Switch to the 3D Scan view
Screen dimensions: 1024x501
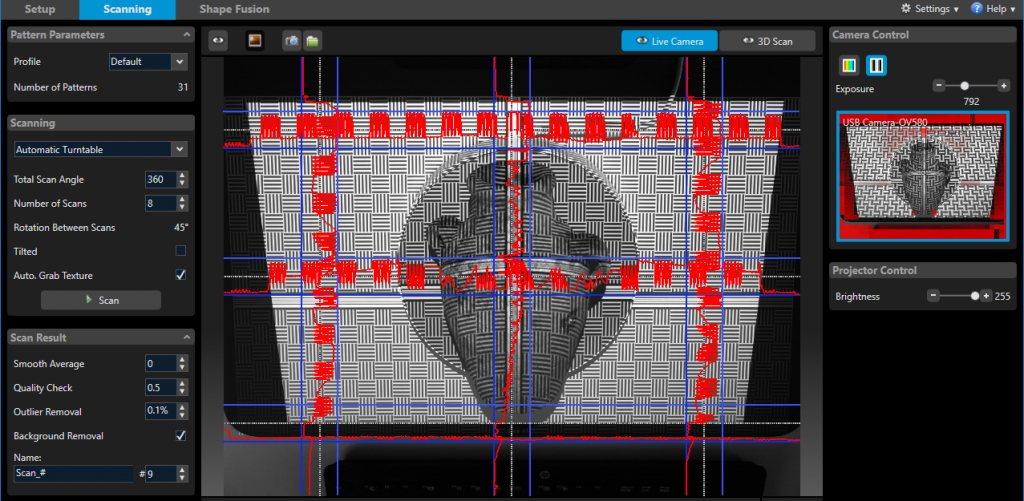point(767,41)
